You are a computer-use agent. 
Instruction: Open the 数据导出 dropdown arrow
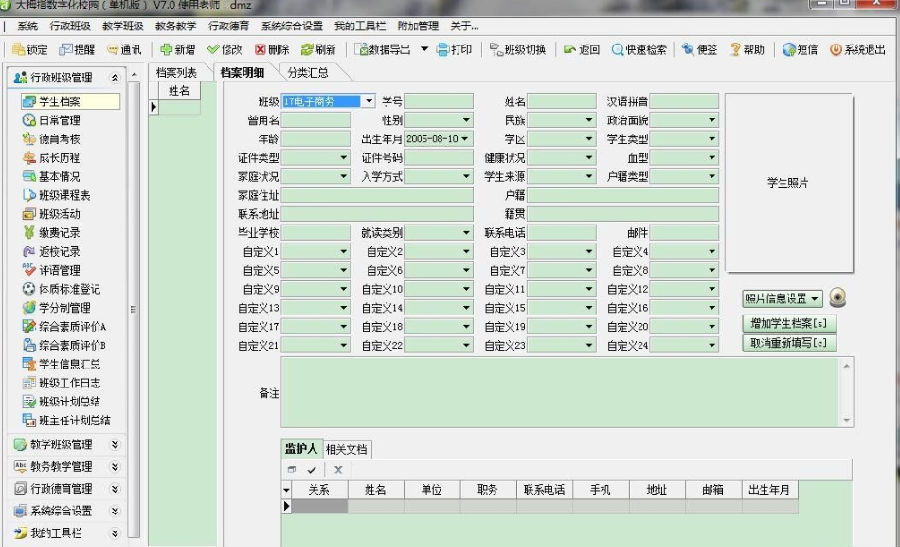pyautogui.click(x=424, y=50)
